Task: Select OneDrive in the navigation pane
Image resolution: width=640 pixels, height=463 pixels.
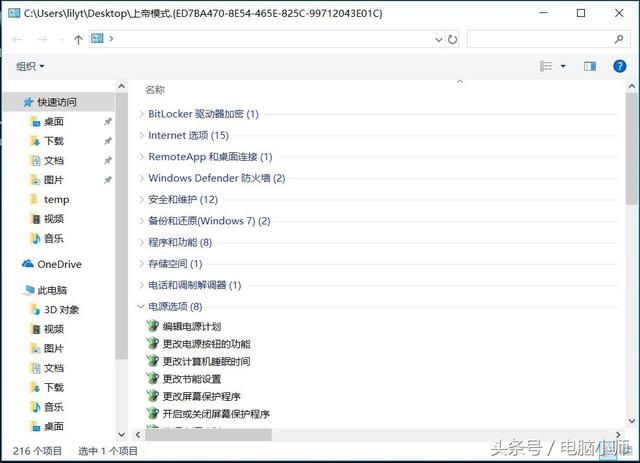Action: click(59, 265)
